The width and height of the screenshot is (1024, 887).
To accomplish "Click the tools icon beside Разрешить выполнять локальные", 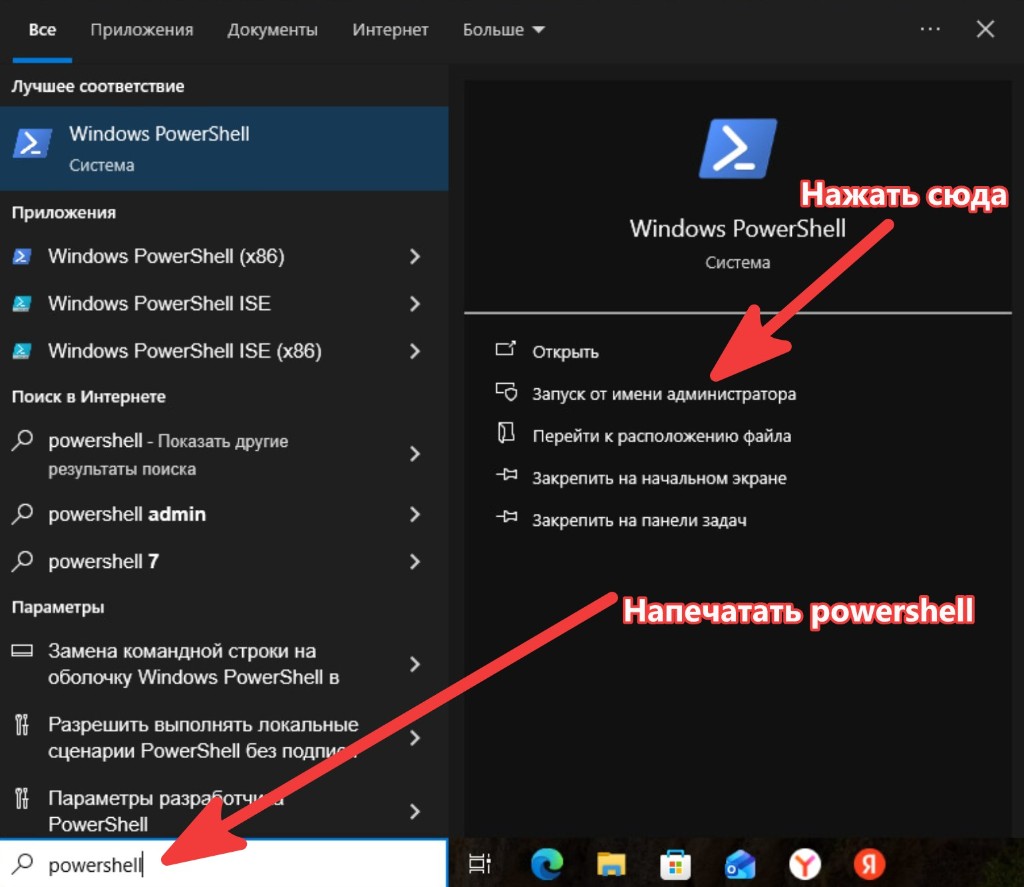I will pyautogui.click(x=22, y=725).
